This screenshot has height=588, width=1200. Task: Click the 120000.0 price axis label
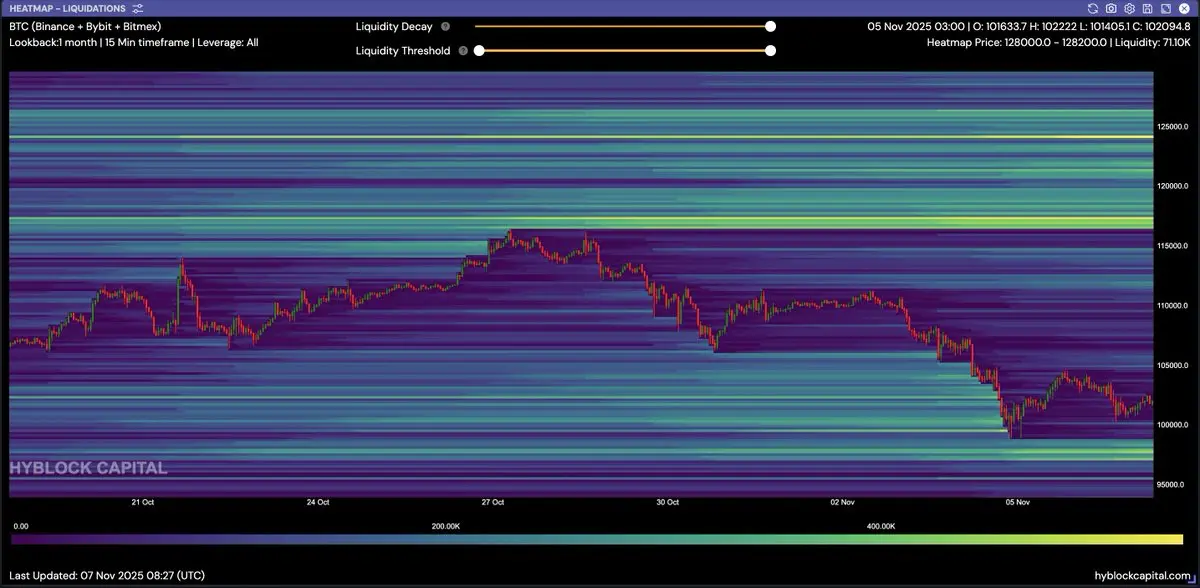[1174, 186]
